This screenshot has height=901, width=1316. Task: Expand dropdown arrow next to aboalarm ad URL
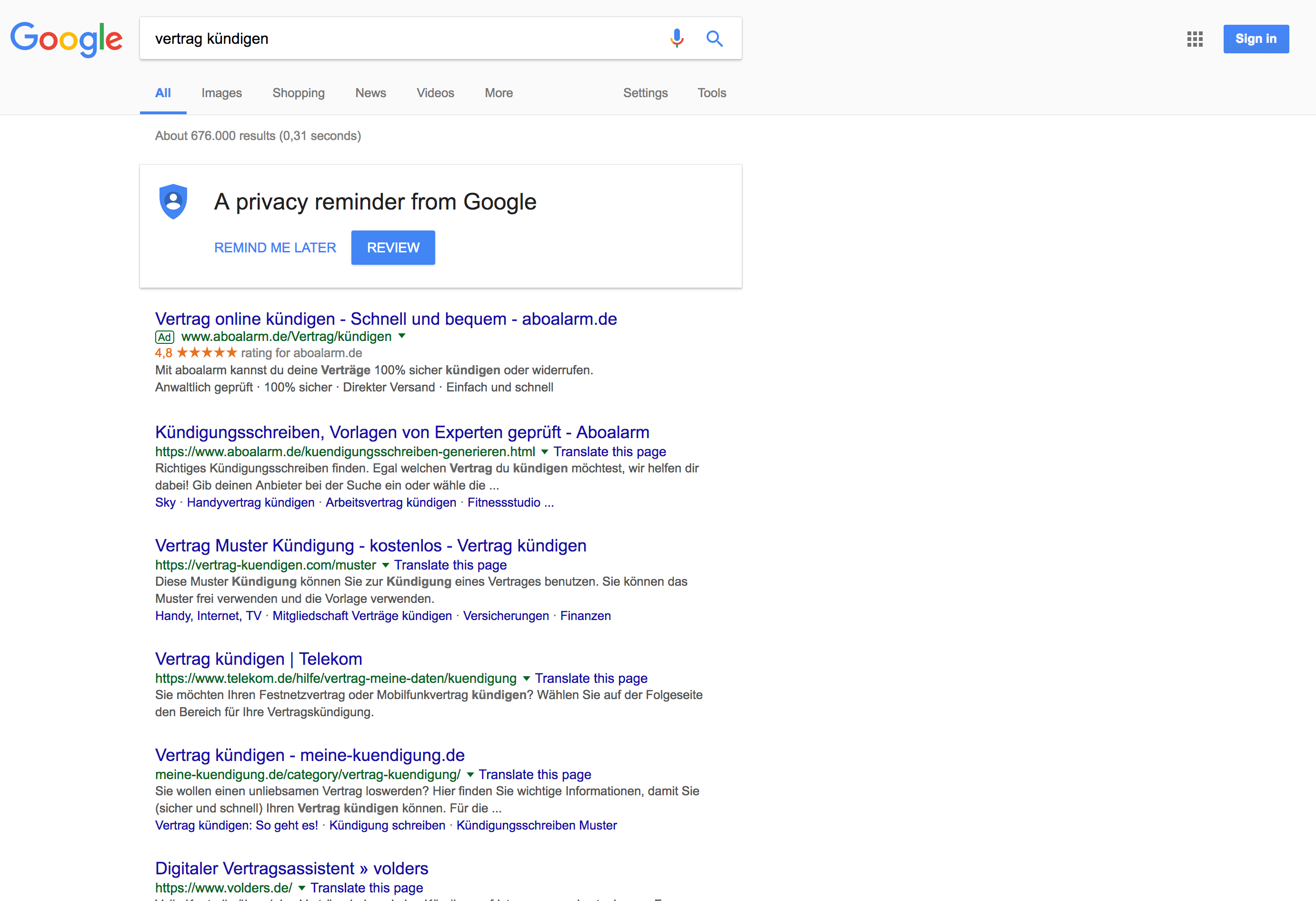[402, 336]
